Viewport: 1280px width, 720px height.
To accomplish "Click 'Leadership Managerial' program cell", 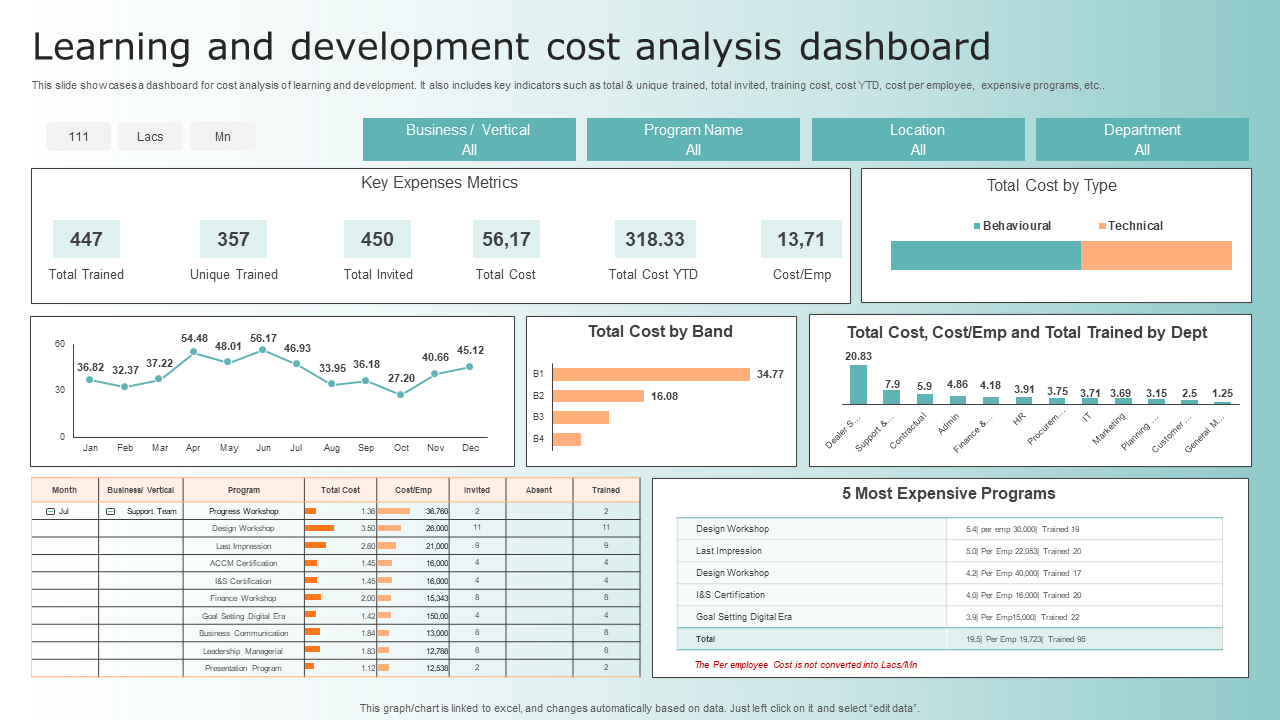I will coord(244,651).
